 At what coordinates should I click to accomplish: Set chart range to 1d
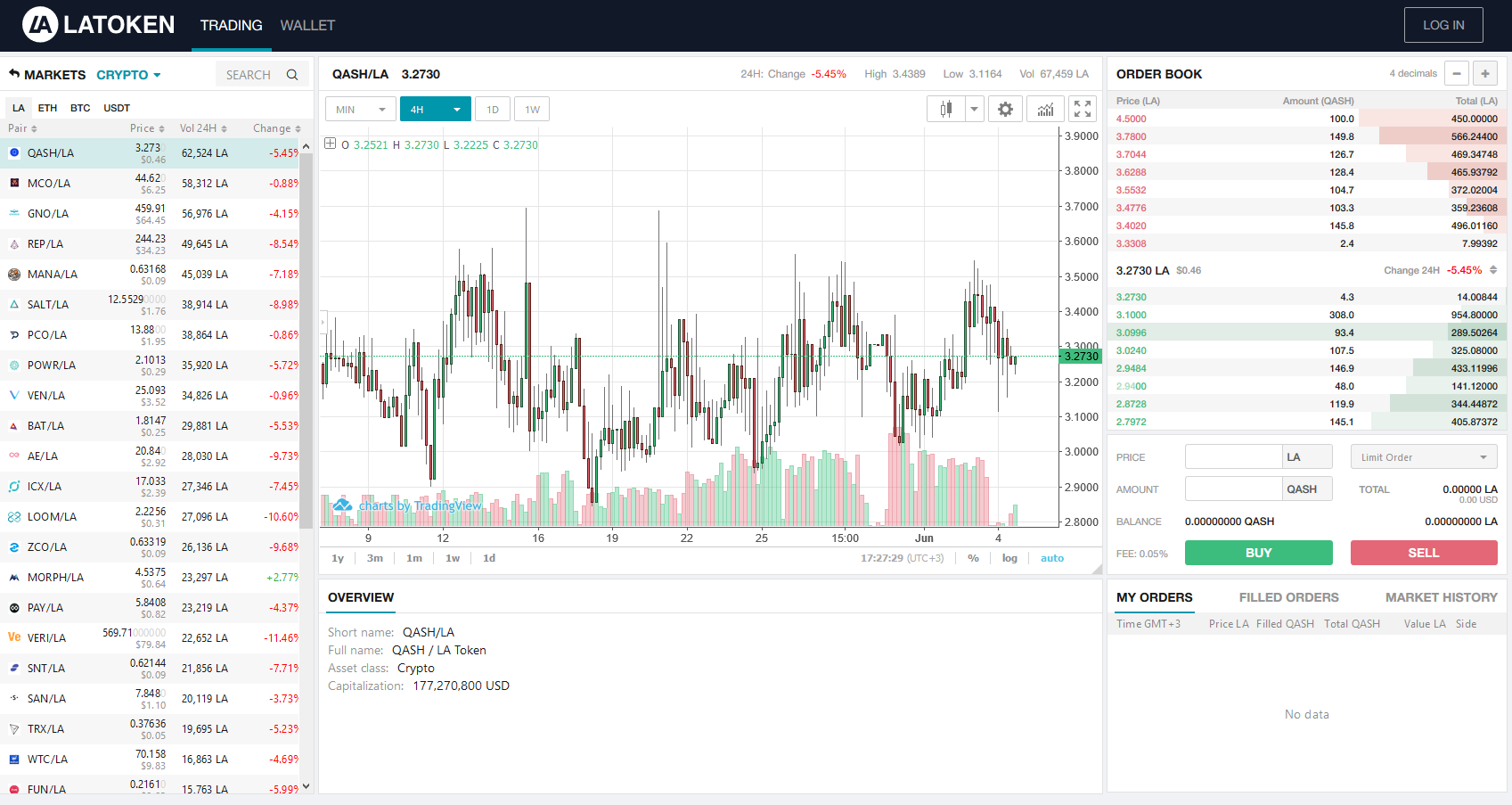point(489,558)
